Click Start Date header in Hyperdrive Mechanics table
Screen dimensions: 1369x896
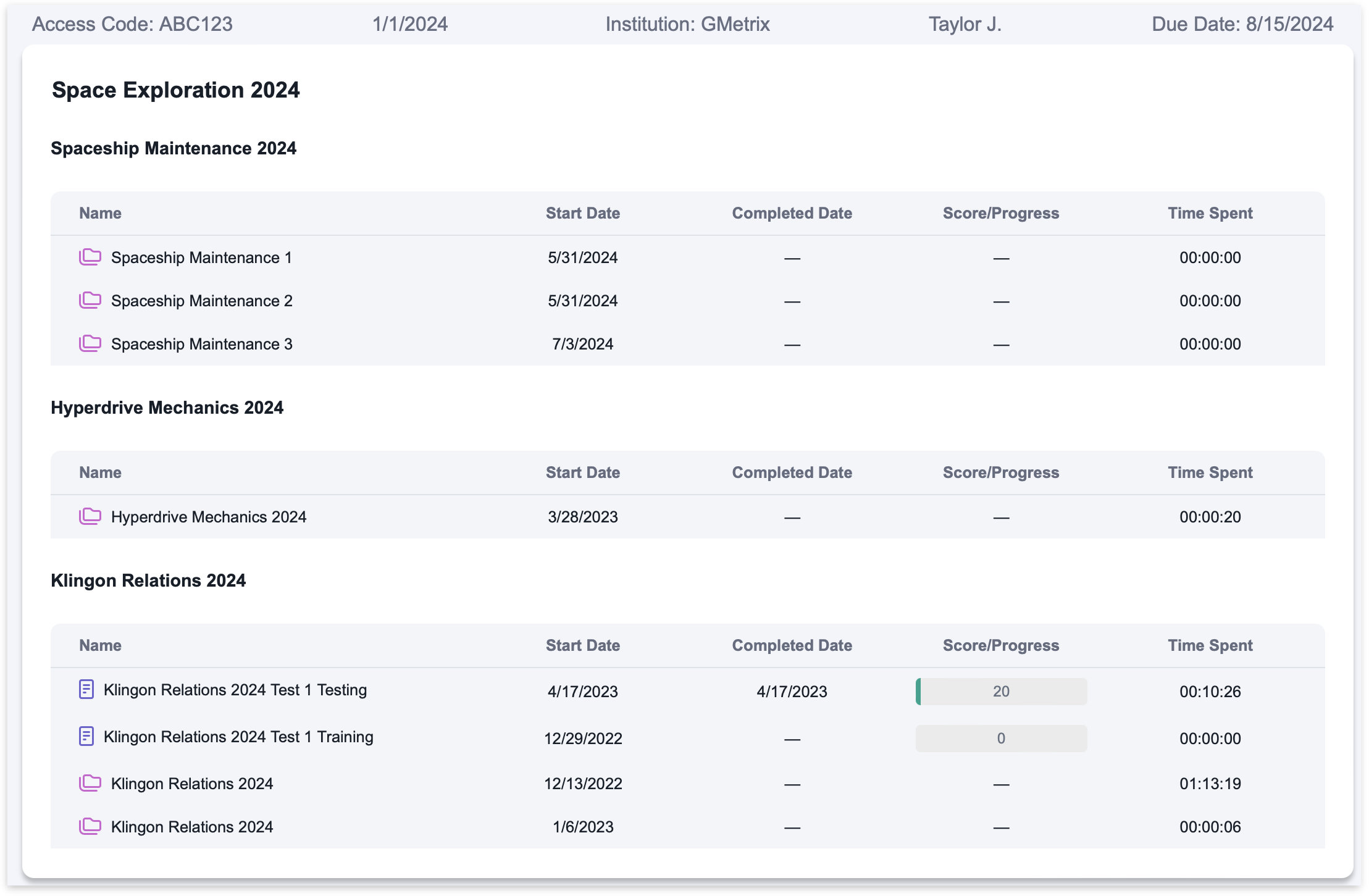582,472
